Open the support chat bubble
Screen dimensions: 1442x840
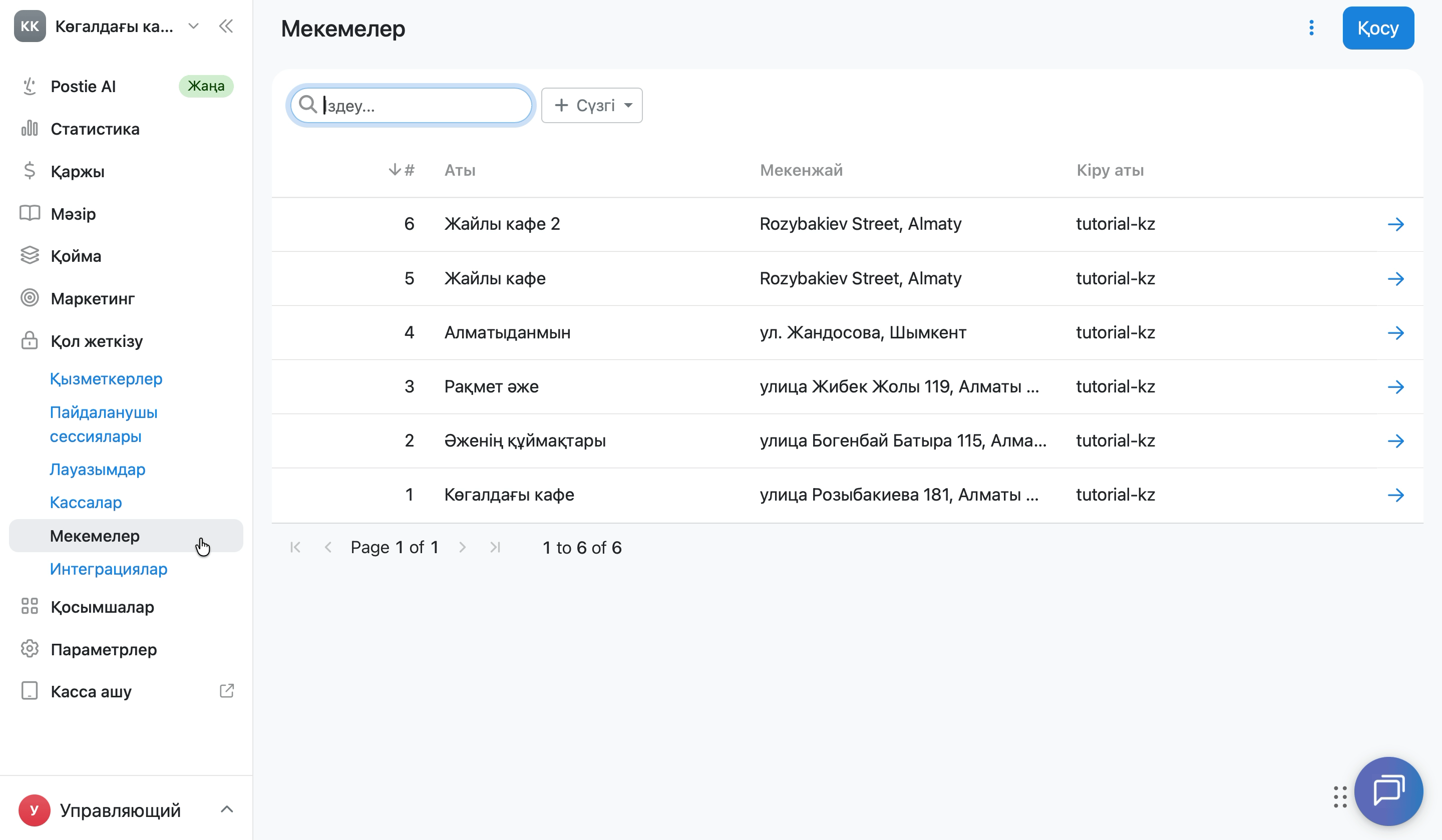pyautogui.click(x=1389, y=791)
